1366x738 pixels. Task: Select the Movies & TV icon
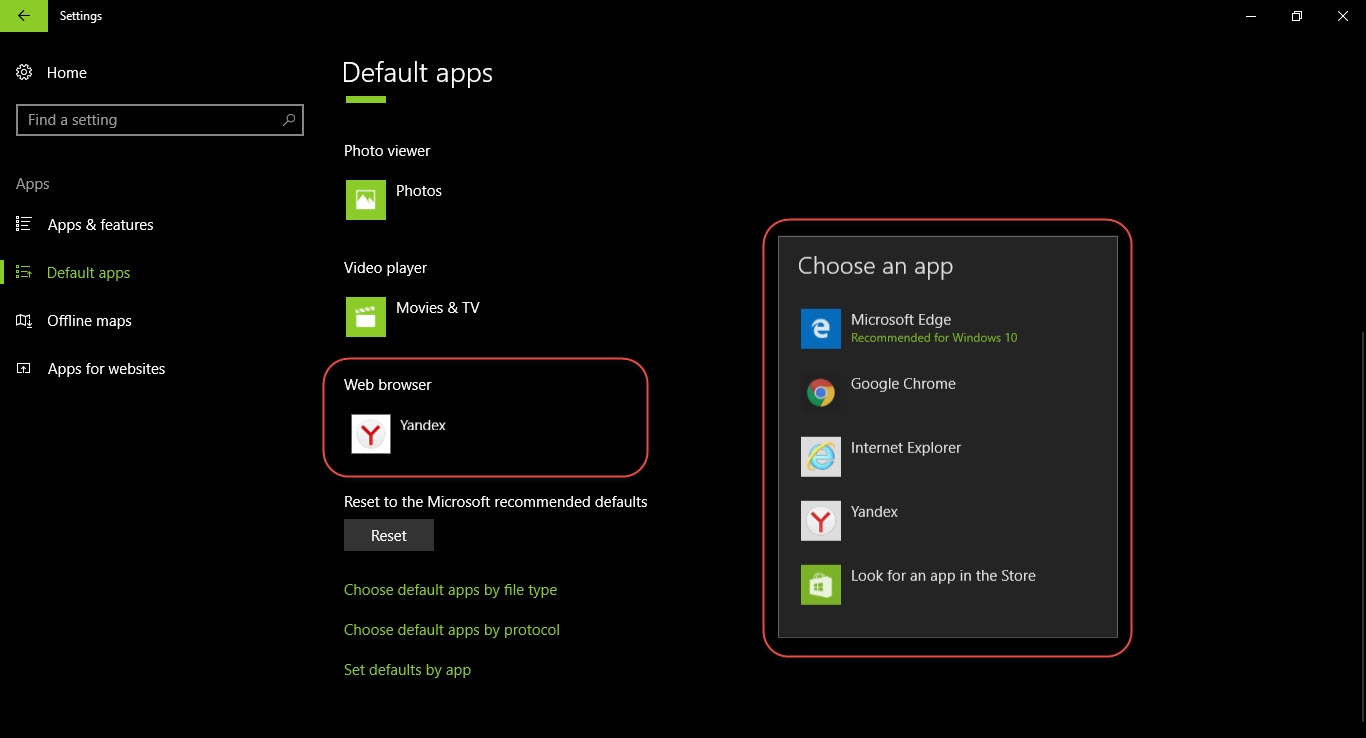pyautogui.click(x=365, y=317)
